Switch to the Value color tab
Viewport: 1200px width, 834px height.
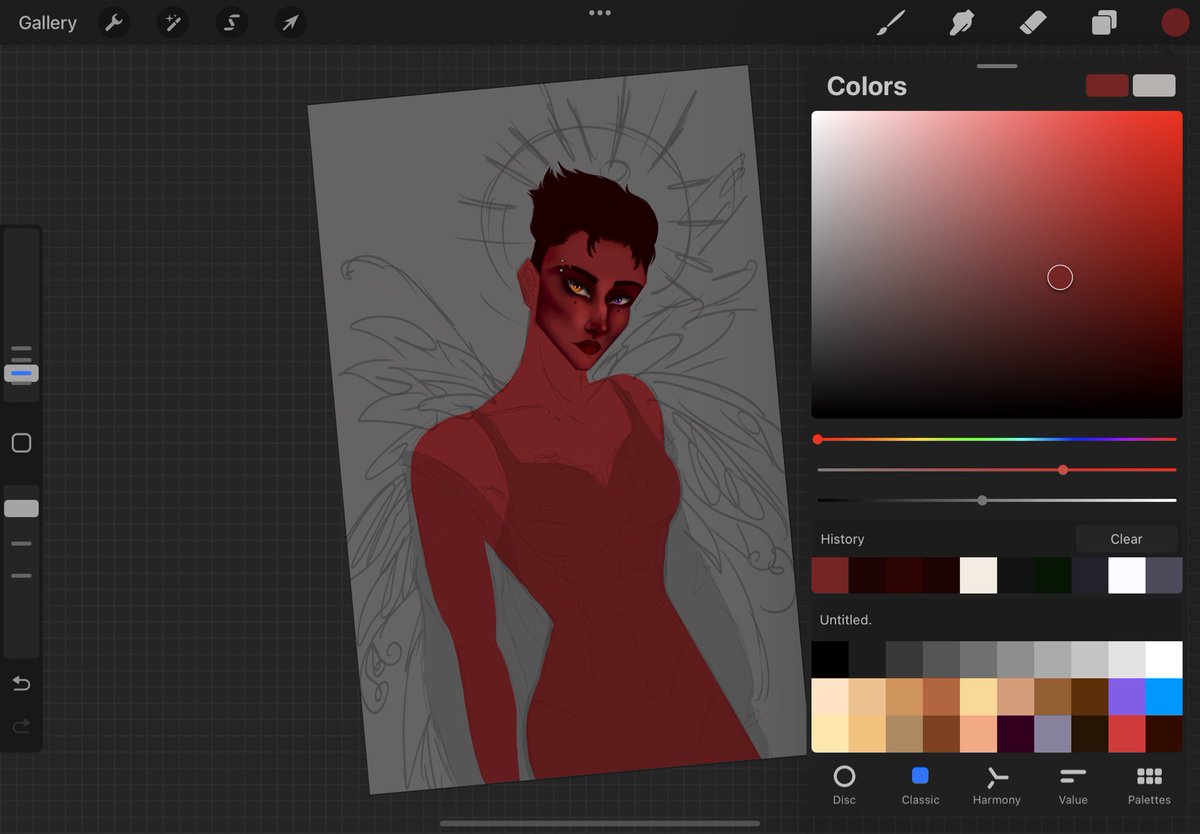pyautogui.click(x=1073, y=785)
